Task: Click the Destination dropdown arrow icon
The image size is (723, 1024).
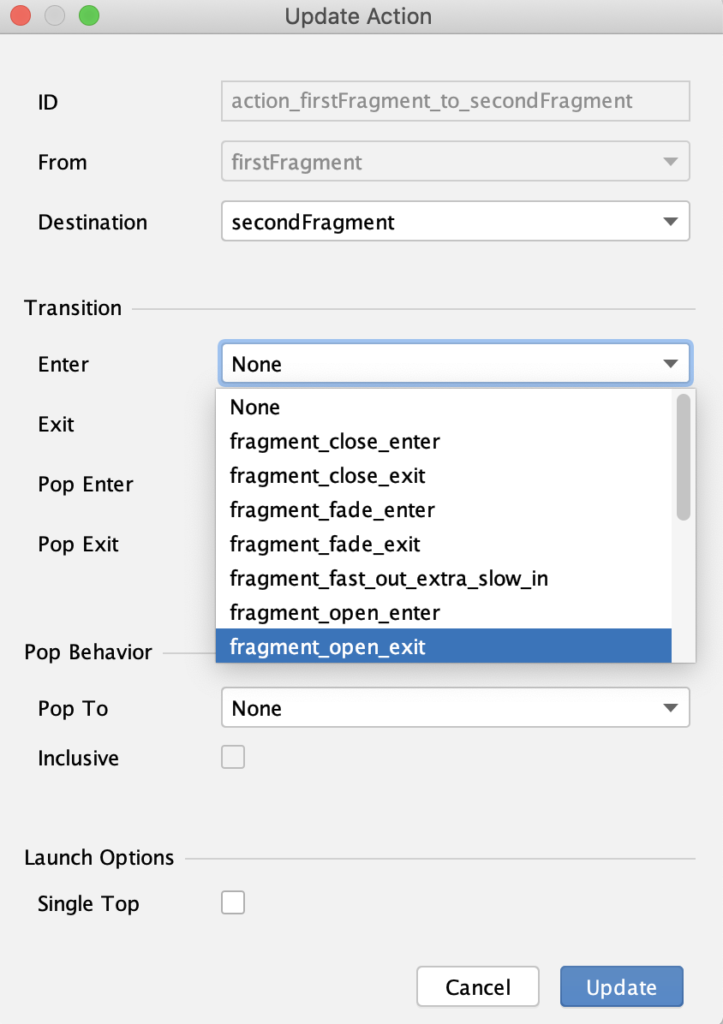Action: tap(670, 221)
